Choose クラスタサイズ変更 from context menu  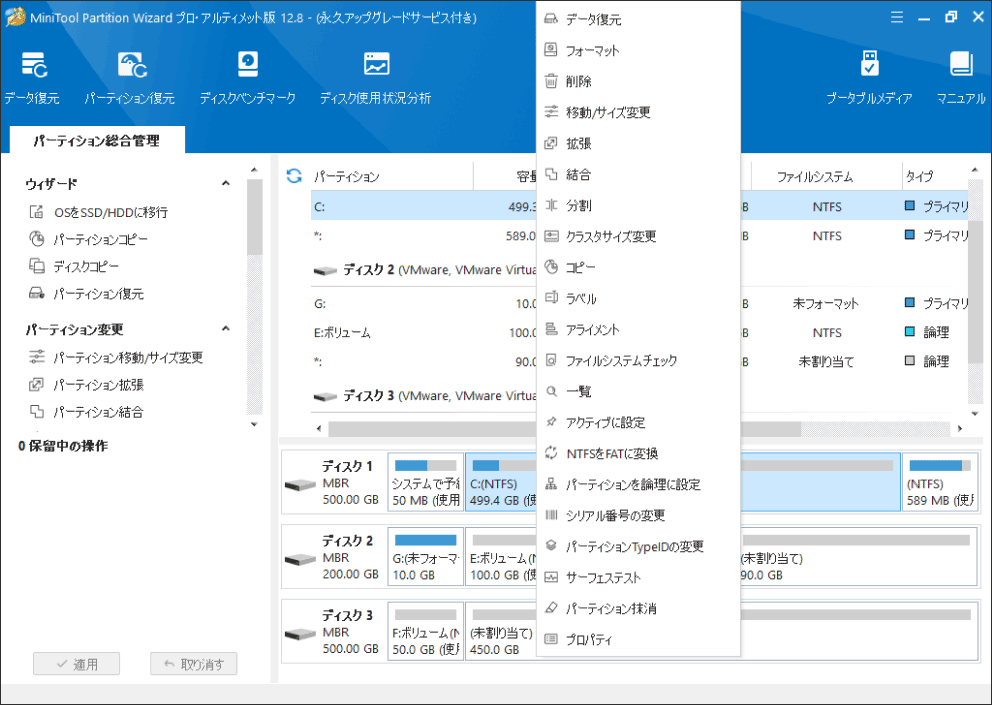tap(638, 236)
